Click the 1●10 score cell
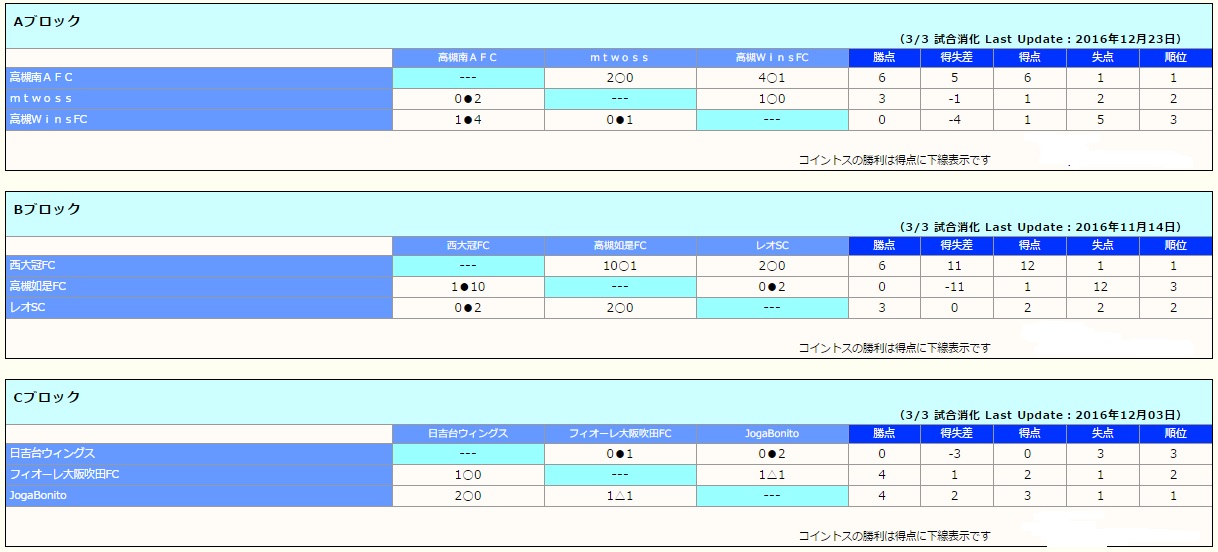Viewport: 1218px width, 552px height. tap(468, 287)
